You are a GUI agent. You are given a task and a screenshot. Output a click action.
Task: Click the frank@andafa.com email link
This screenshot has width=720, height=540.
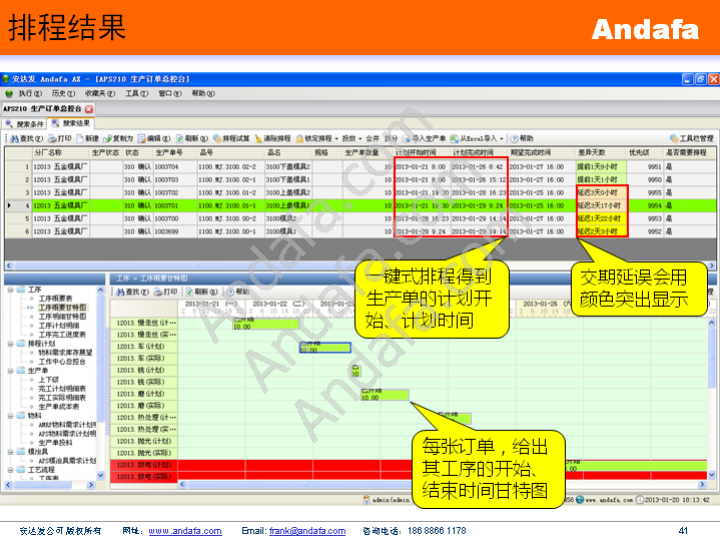tap(307, 531)
